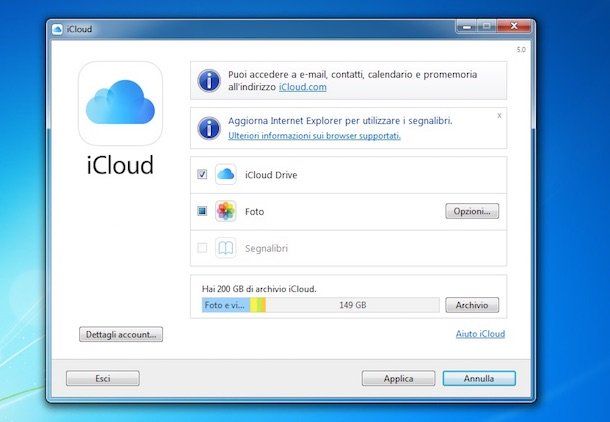Click the iCloud heading under the logo

pos(120,165)
